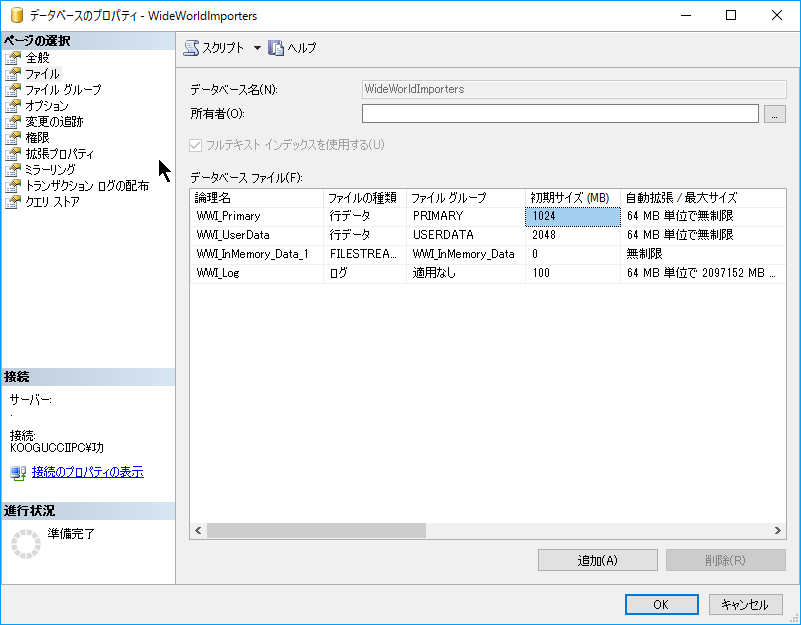Image resolution: width=801 pixels, height=625 pixels.
Task: Click the 64 MB 単位で 2097152 MB cell
Action: pos(703,273)
